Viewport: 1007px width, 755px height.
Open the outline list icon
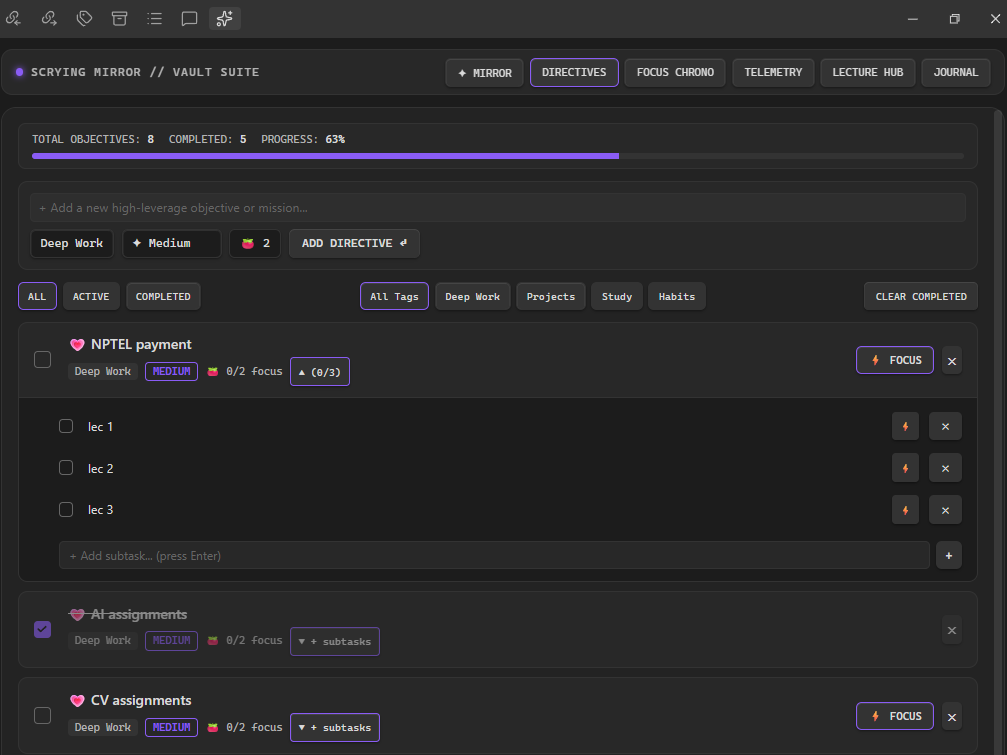click(x=154, y=19)
